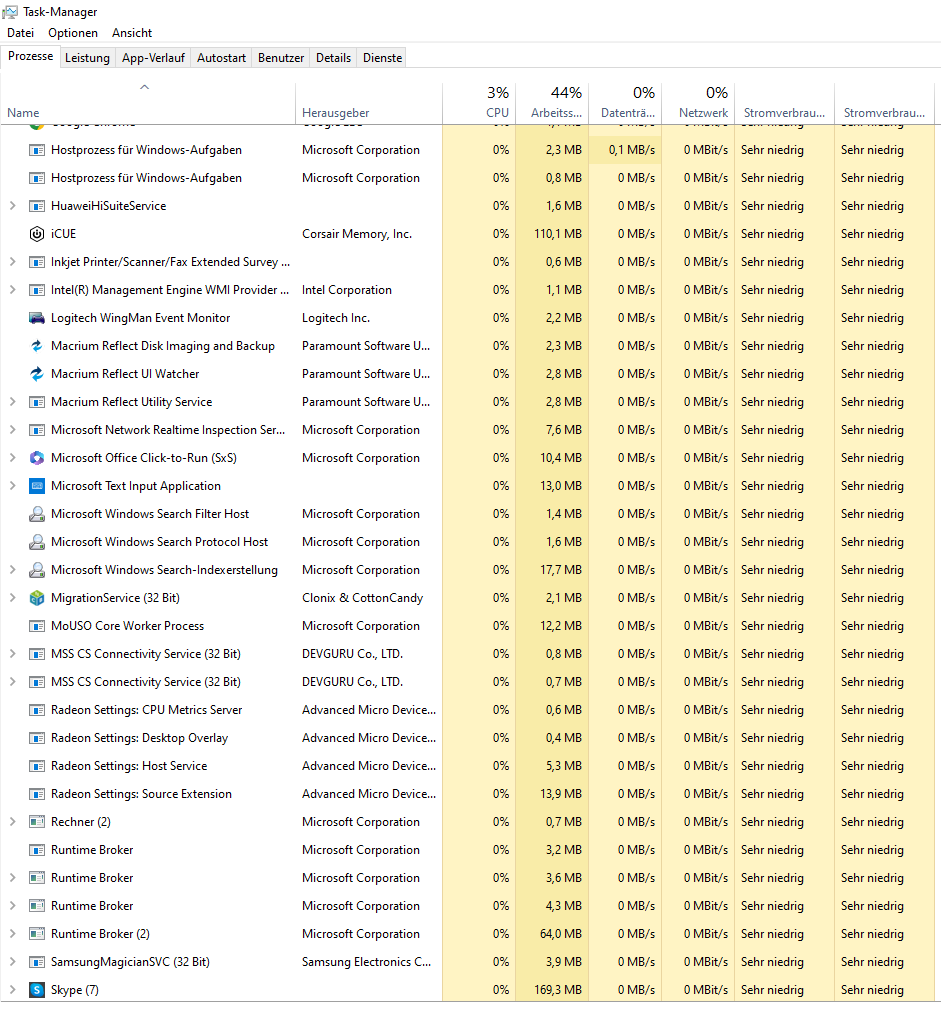Expand the Skype (7) process group
This screenshot has height=1015, width=941.
[12, 990]
